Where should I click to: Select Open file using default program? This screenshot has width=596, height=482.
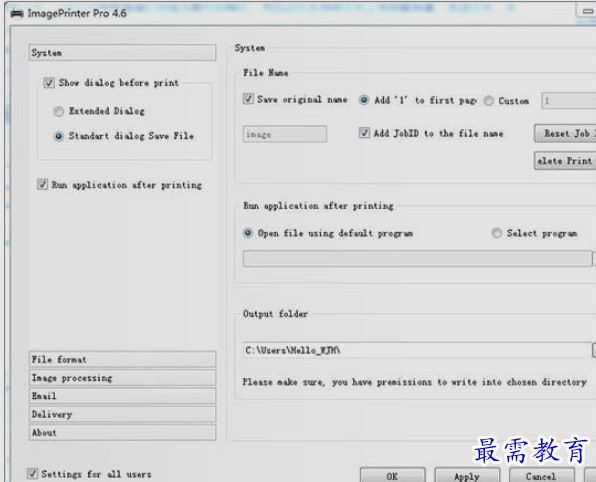(x=248, y=233)
